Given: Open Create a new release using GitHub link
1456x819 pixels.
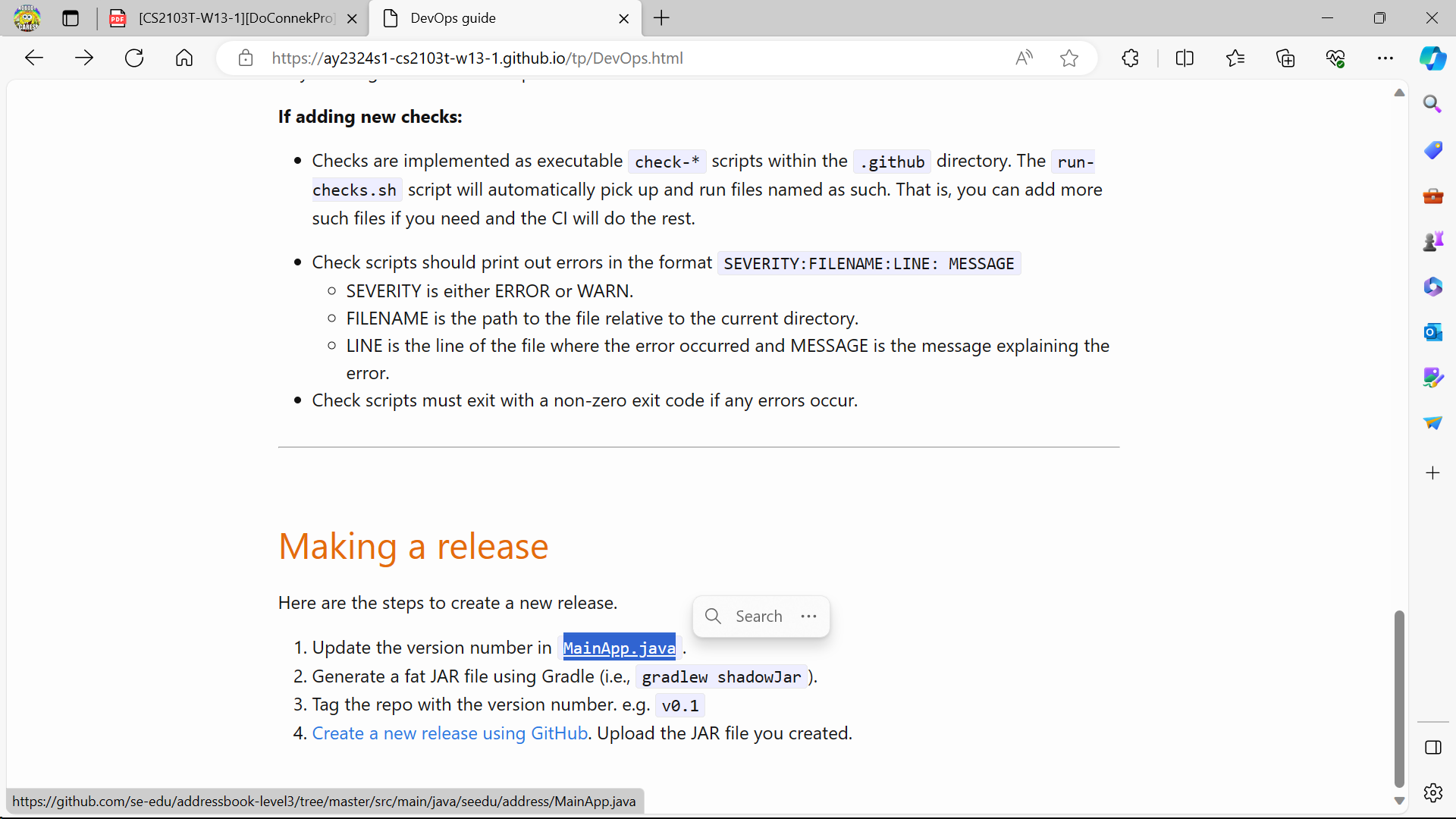Looking at the screenshot, I should (450, 733).
